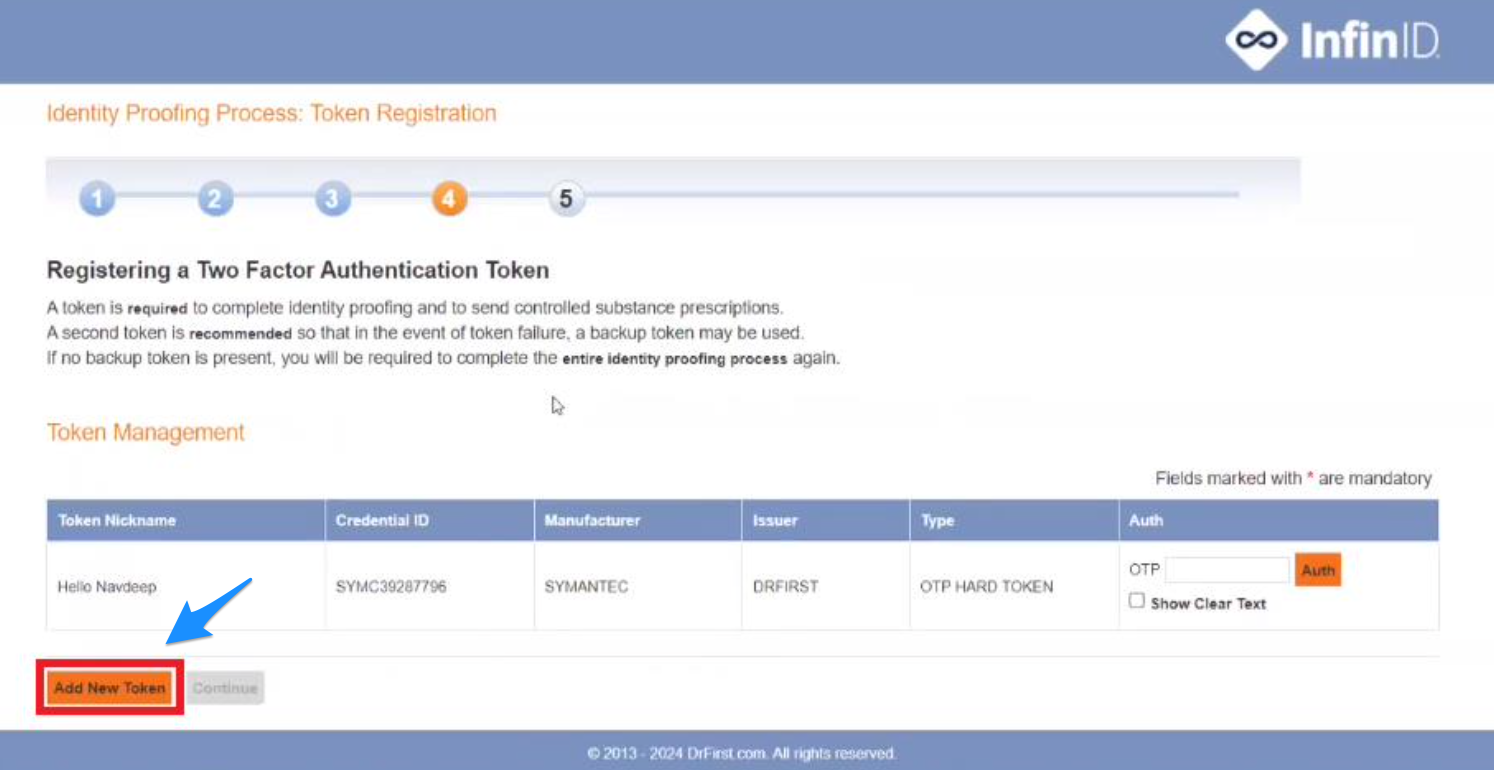Click the orange Auth button
The image size is (1494, 770).
1317,569
